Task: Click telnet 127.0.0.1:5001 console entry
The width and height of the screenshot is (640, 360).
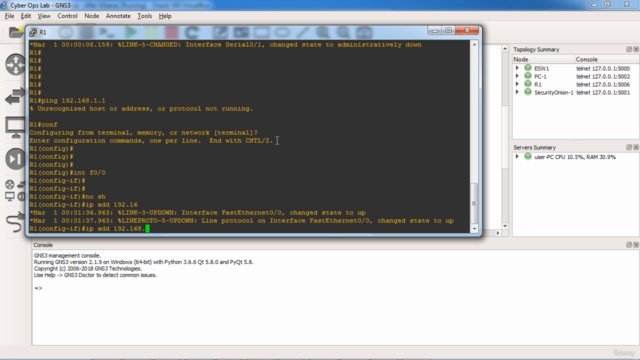Action: coord(603,93)
